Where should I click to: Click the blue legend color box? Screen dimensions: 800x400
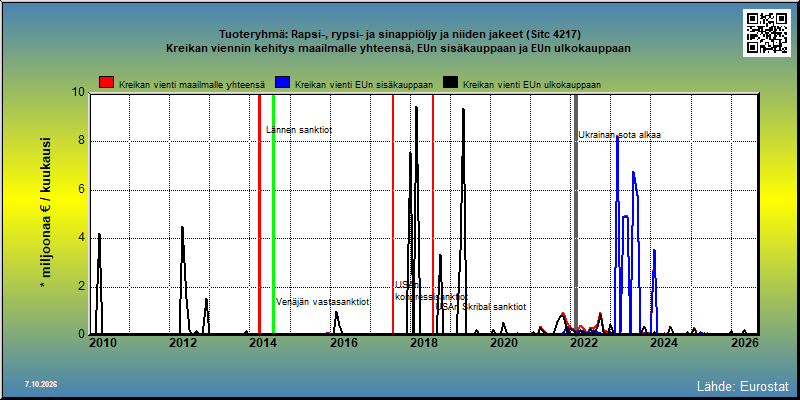(282, 83)
